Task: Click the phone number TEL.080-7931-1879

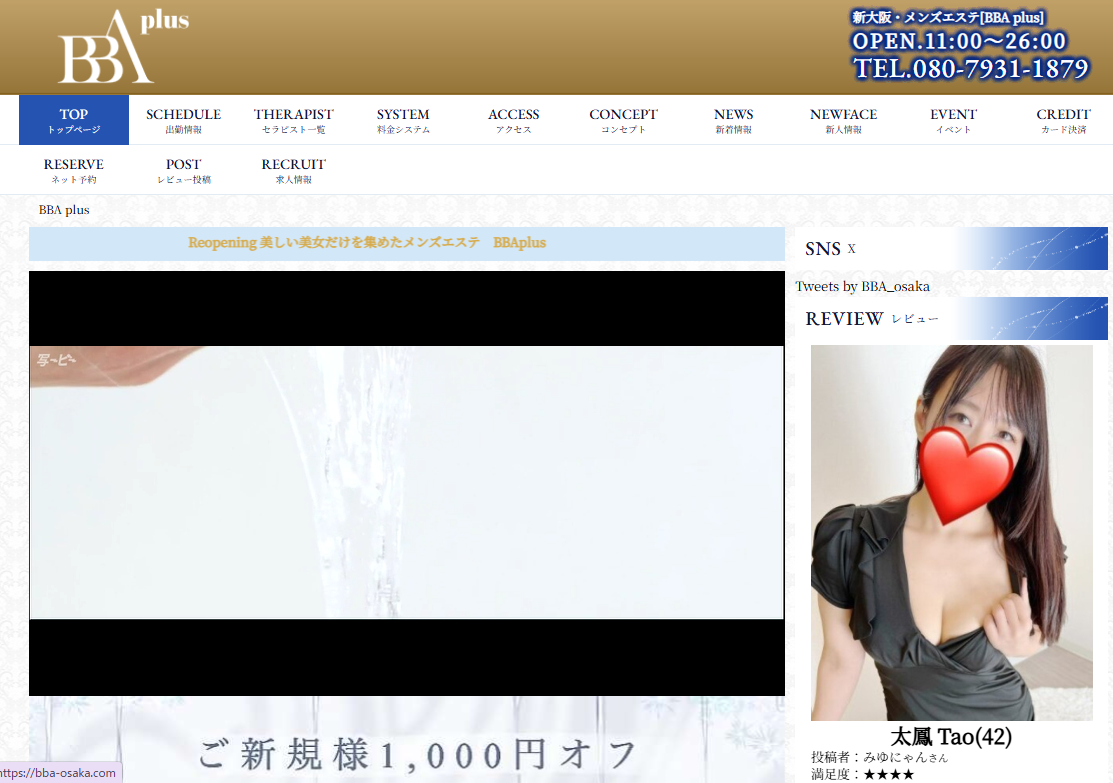Action: coord(971,69)
